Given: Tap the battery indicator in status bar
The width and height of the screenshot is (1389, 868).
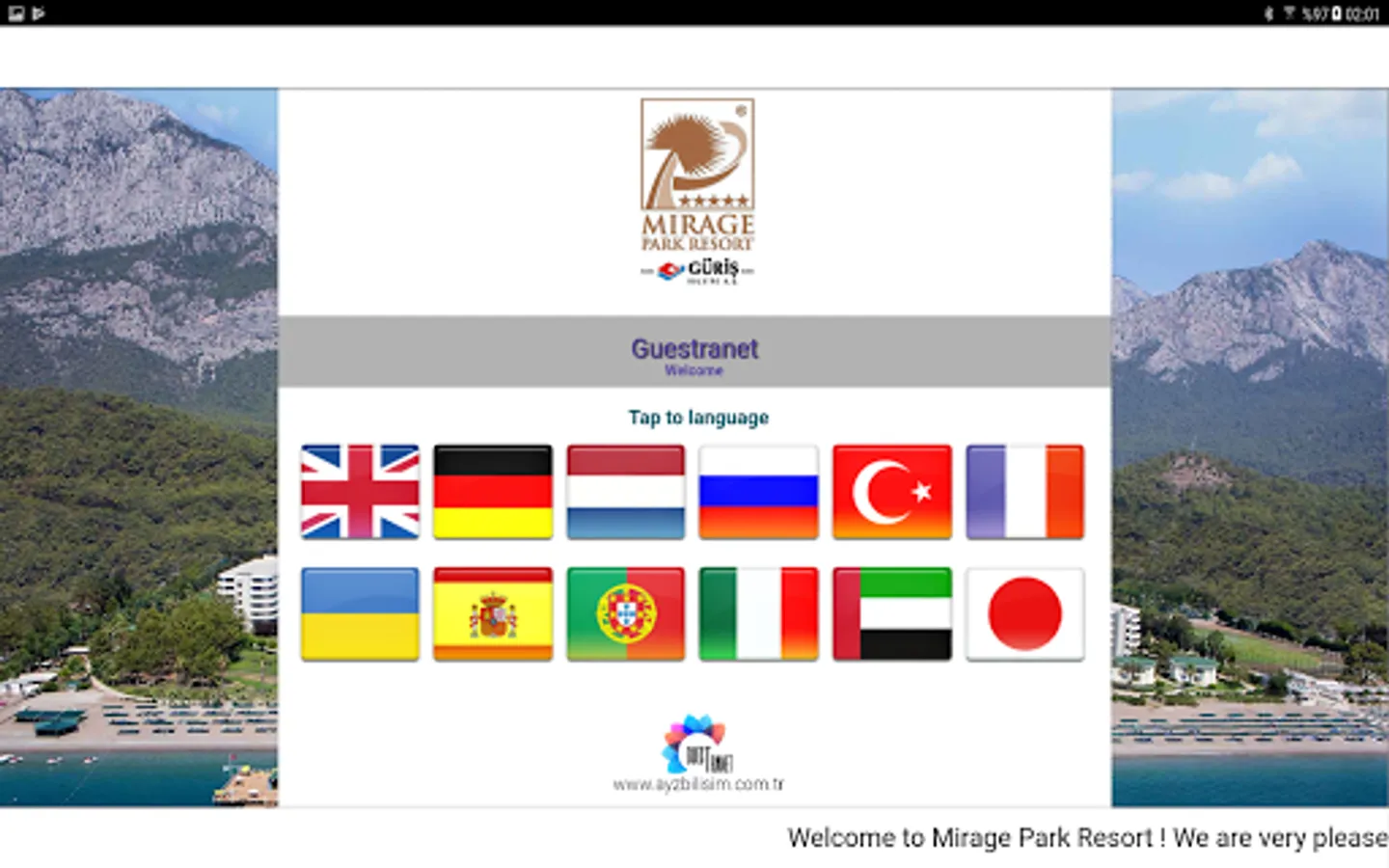Looking at the screenshot, I should click(x=1337, y=14).
